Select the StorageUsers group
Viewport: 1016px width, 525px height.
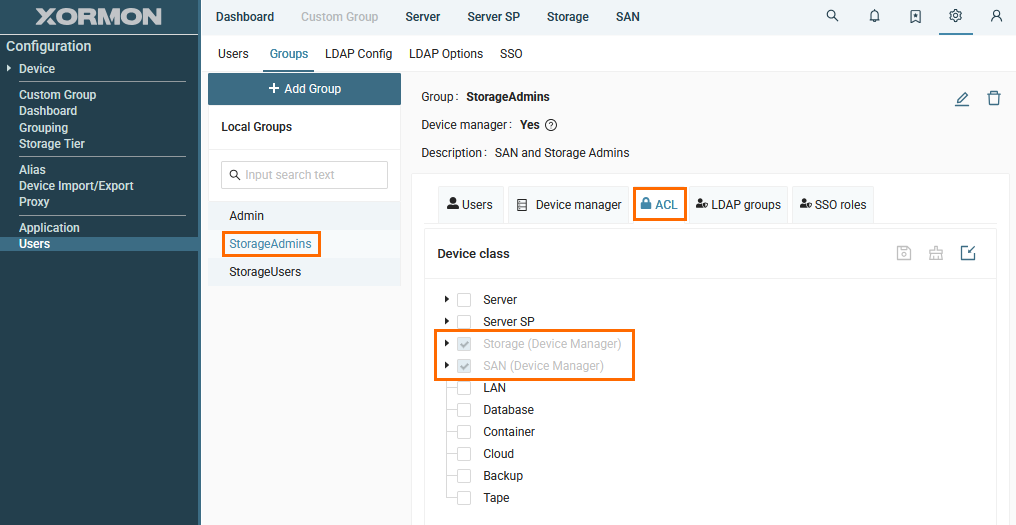tap(265, 272)
